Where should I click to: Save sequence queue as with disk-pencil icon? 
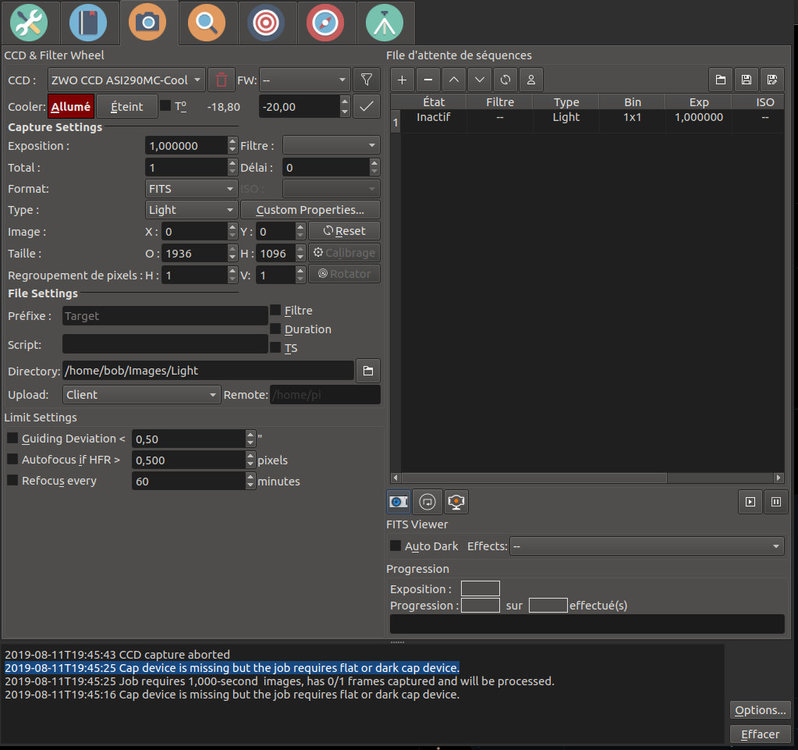pyautogui.click(x=772, y=80)
